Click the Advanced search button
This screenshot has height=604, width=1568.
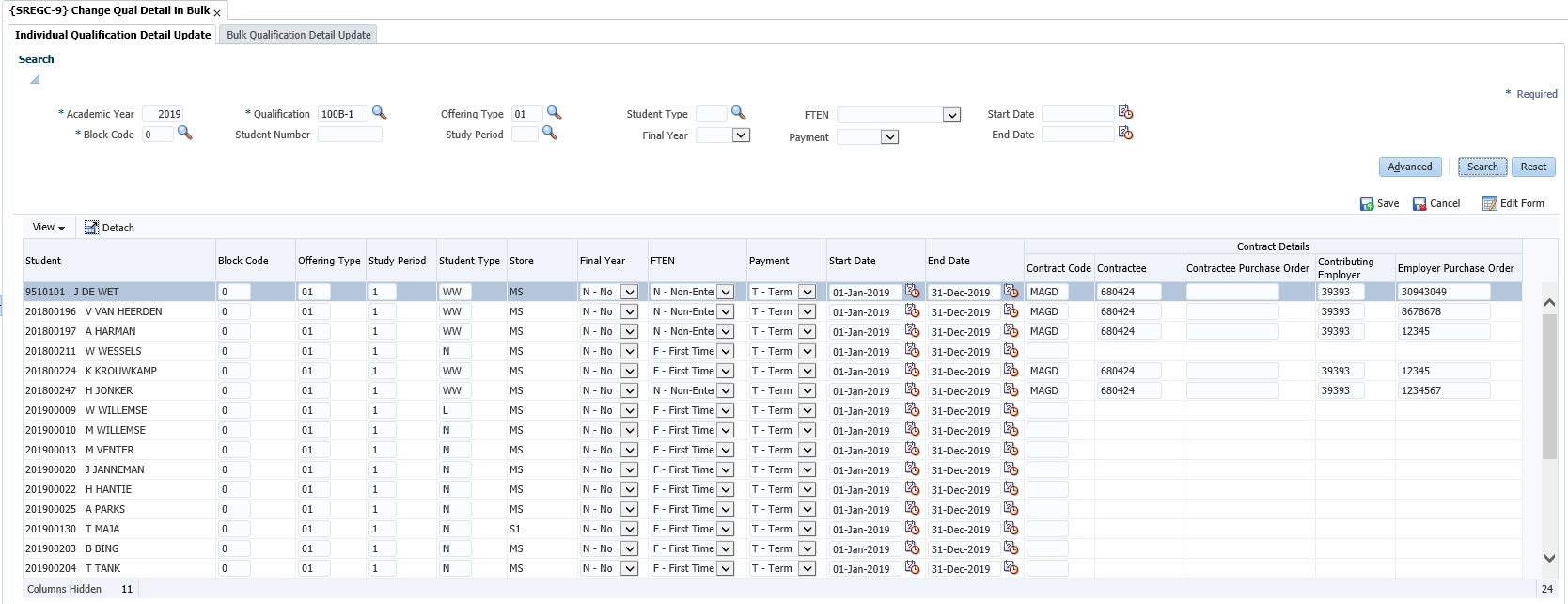pos(1410,167)
